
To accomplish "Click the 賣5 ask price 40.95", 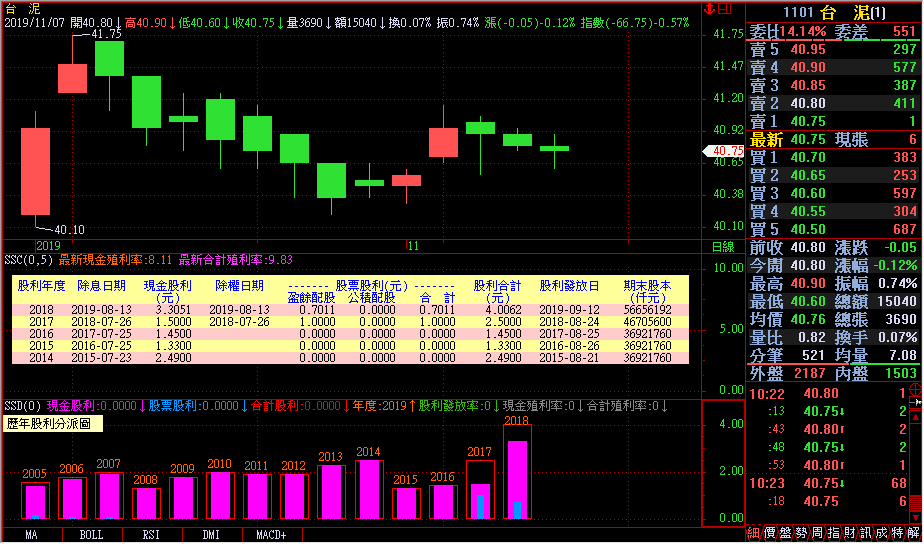I will pos(808,50).
